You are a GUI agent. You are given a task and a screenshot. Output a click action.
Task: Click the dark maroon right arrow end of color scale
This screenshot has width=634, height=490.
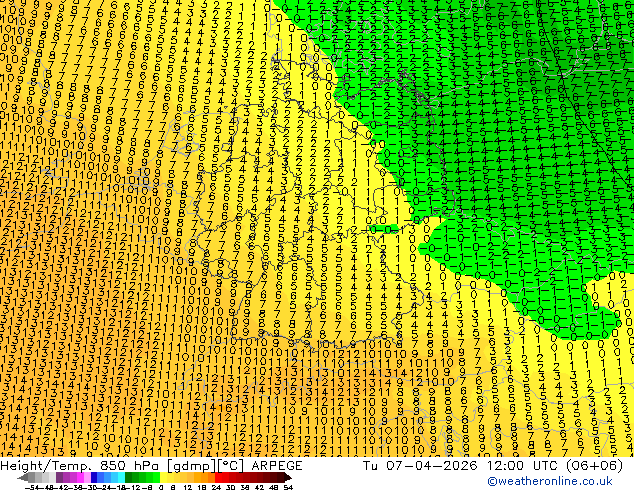click(288, 477)
